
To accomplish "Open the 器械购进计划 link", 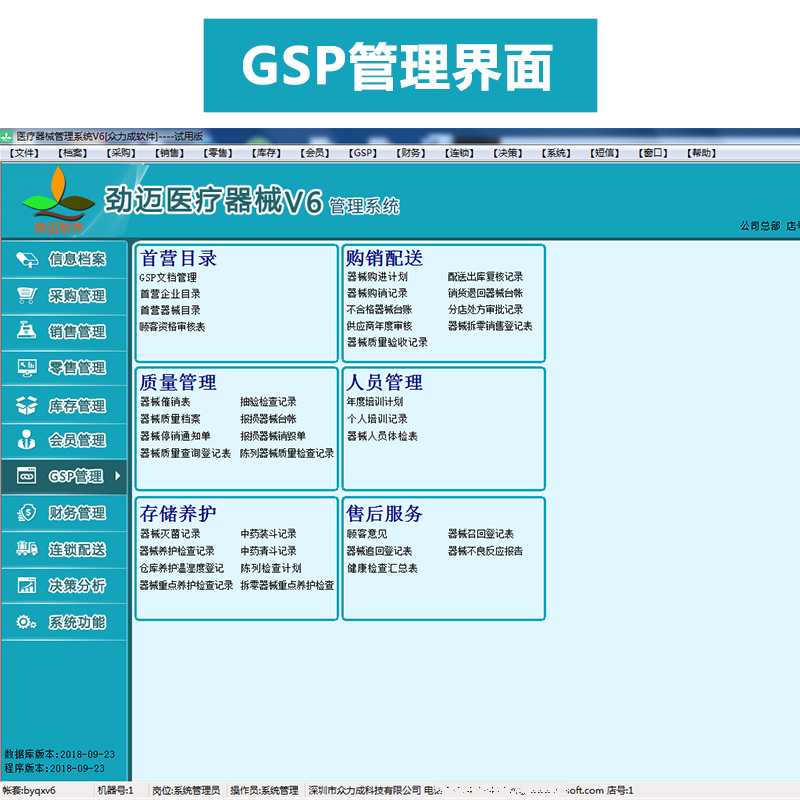I will [377, 277].
